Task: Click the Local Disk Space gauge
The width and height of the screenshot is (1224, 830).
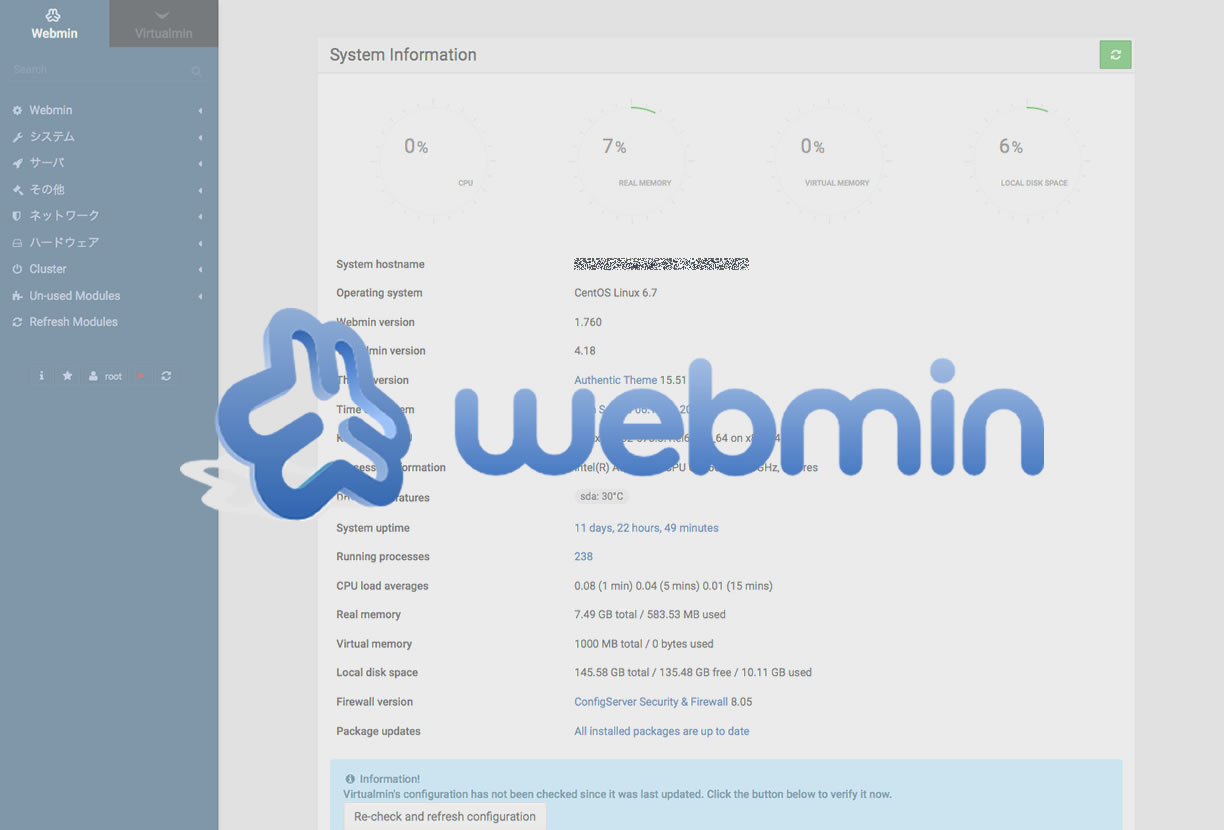Action: (1028, 160)
